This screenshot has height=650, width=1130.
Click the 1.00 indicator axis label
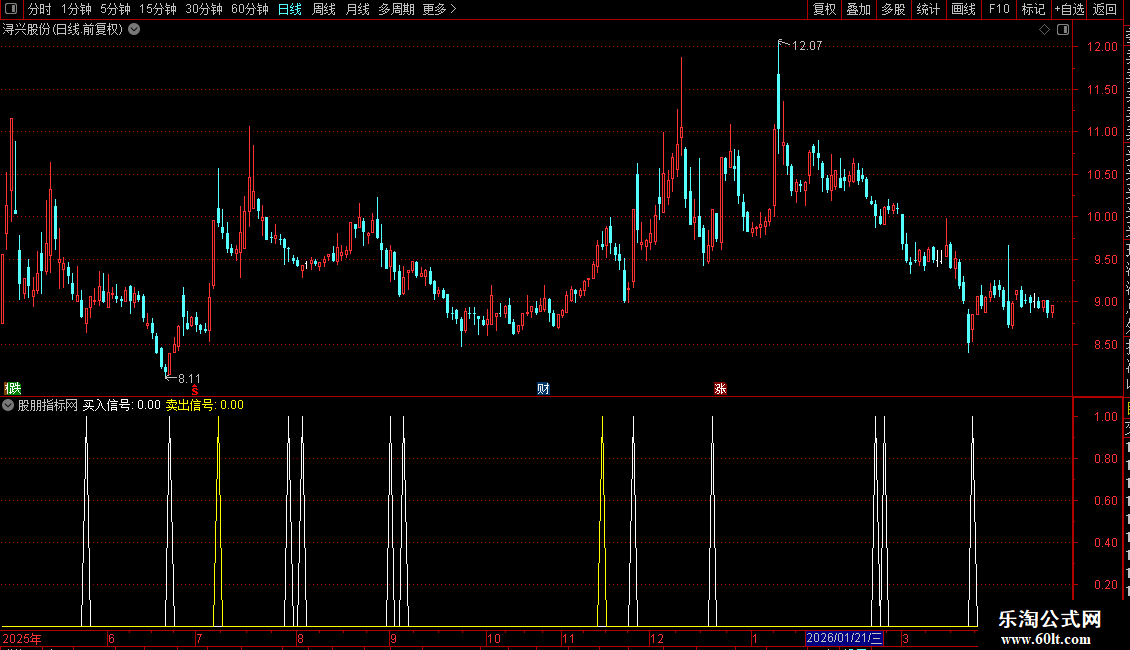click(1105, 417)
